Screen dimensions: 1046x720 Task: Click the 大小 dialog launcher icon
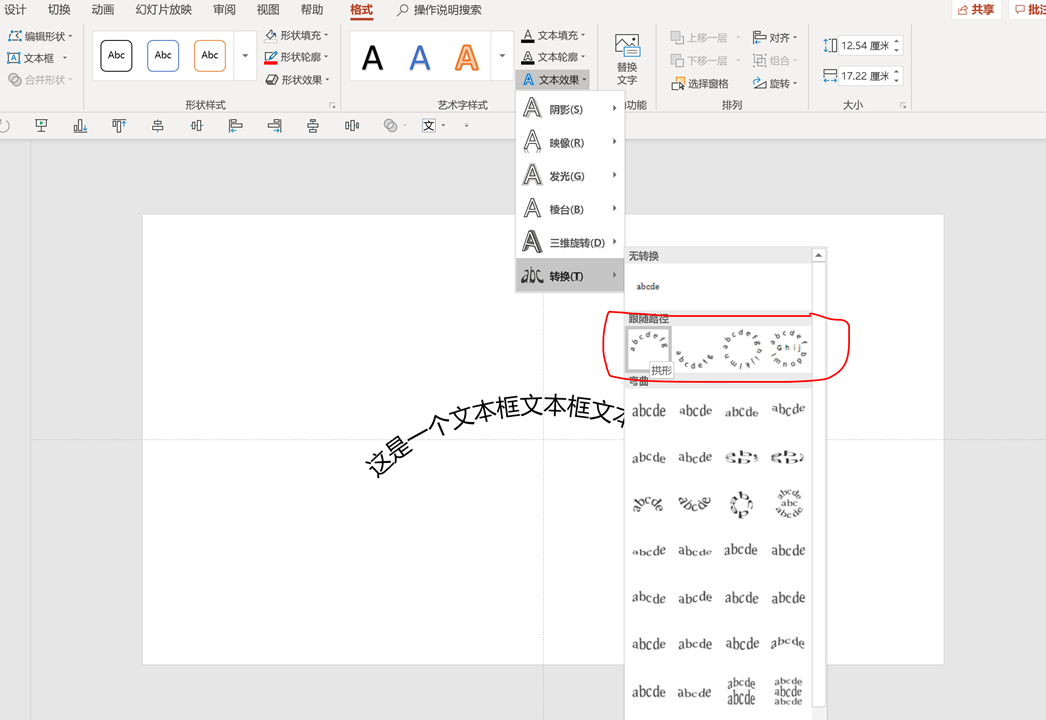coord(903,105)
